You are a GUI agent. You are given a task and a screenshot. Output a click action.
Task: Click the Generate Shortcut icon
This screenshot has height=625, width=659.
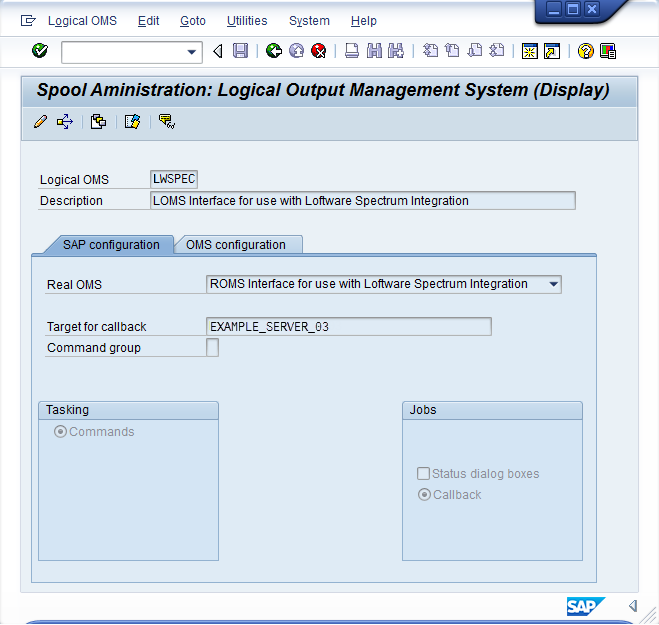(552, 51)
